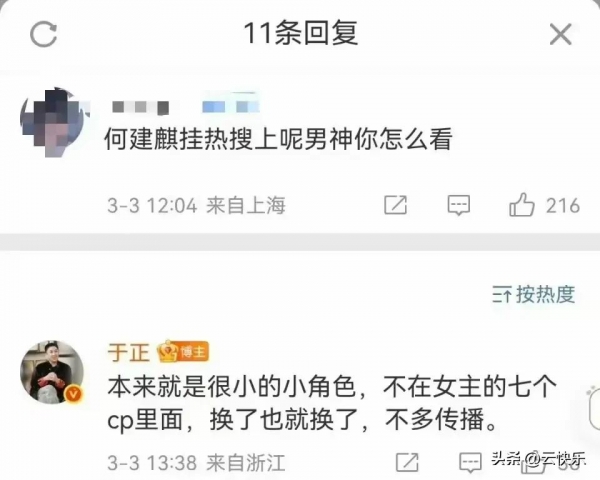Forward 于正's reply using the share icon
This screenshot has height=480, width=600.
pos(407,462)
